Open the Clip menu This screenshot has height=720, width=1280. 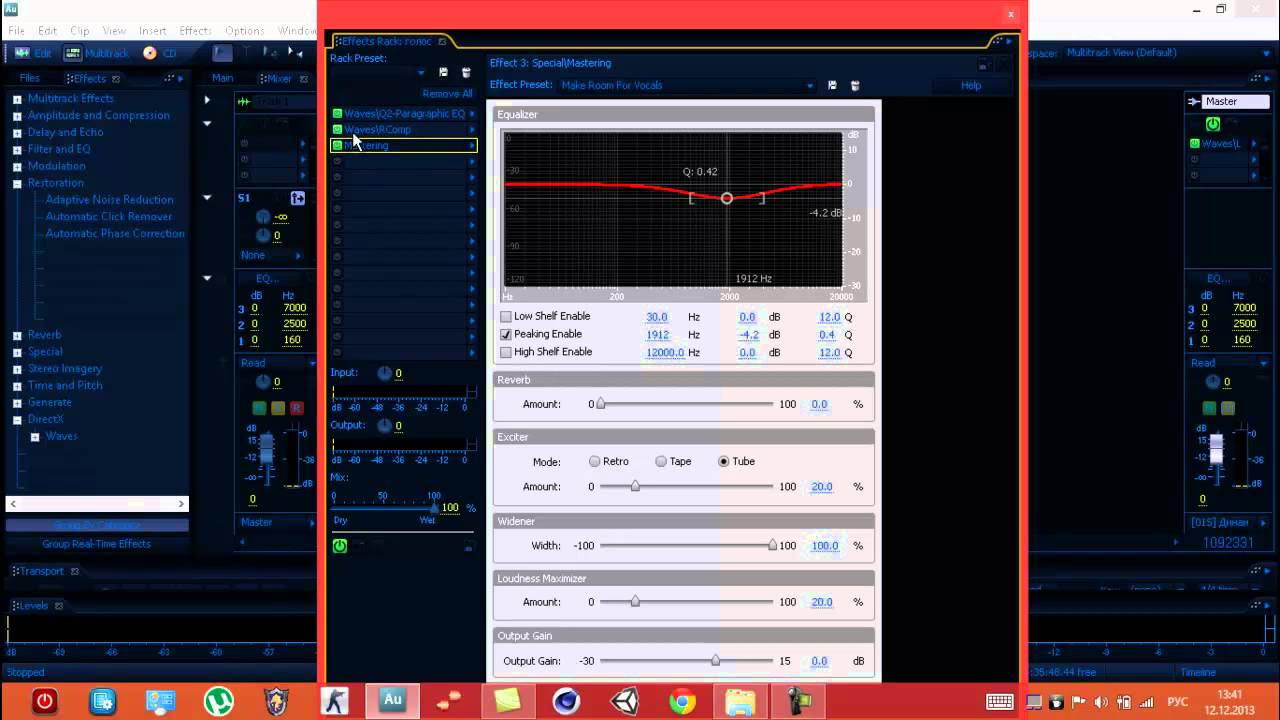click(x=80, y=31)
